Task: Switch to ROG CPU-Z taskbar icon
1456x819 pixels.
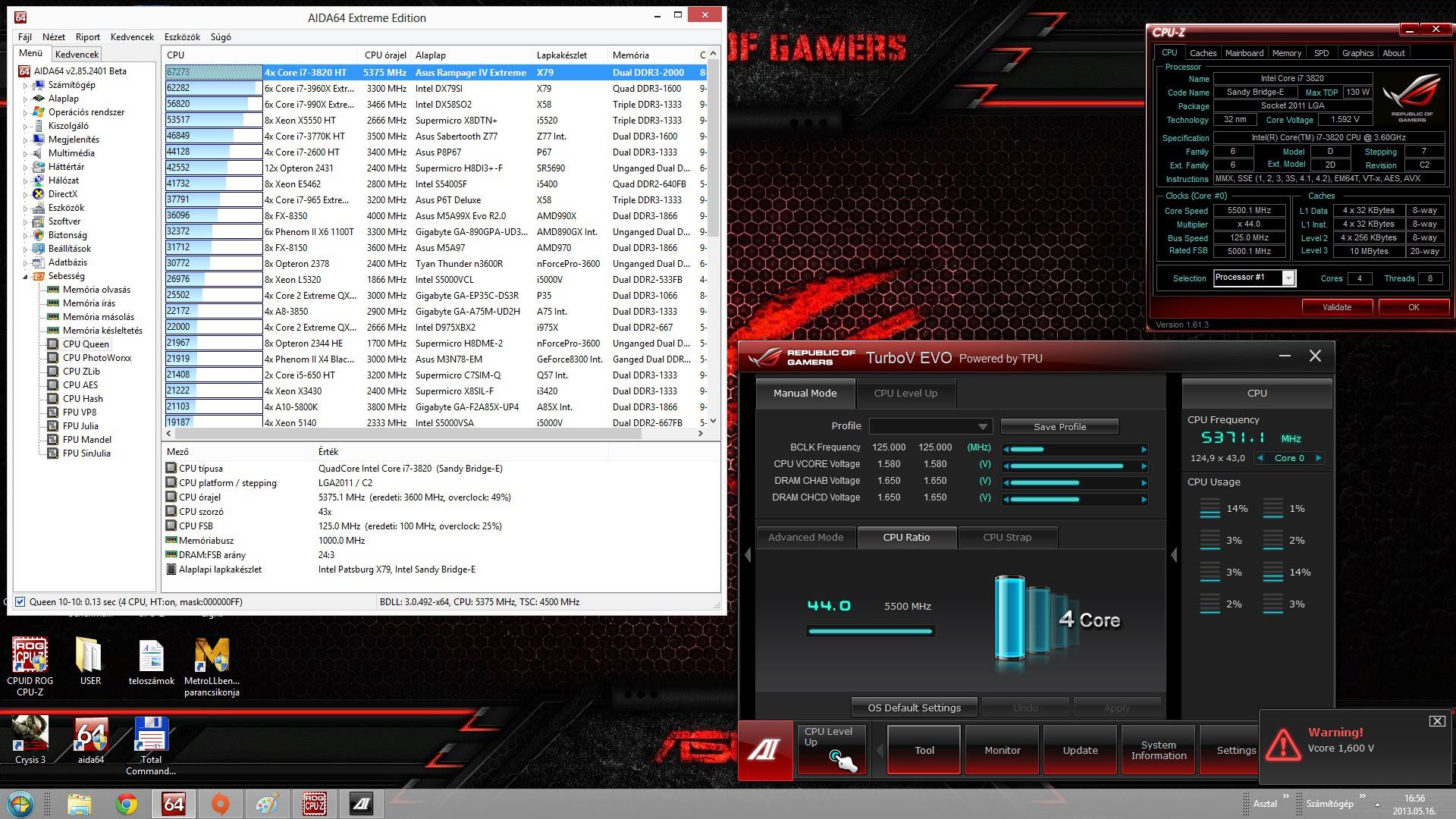Action: (x=314, y=804)
